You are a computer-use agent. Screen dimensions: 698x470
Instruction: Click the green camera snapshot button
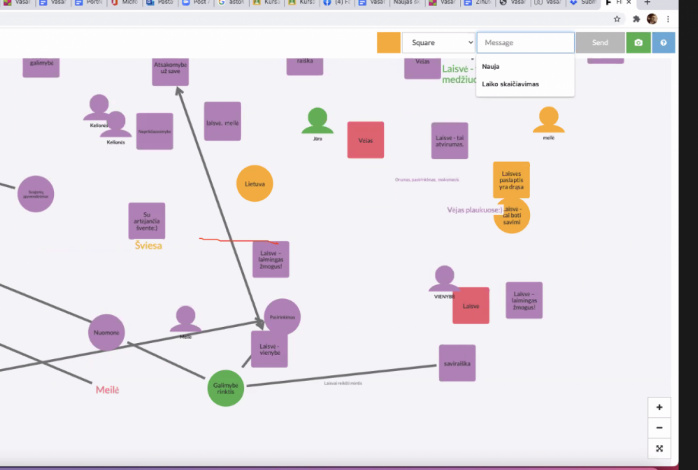[638, 43]
